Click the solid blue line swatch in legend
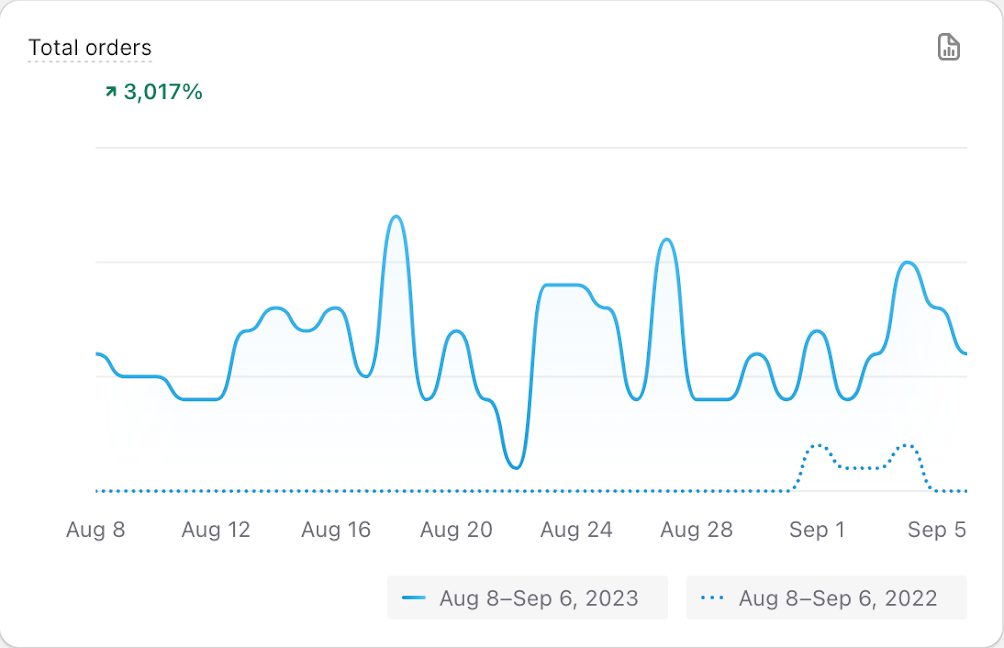1004x648 pixels. click(x=414, y=598)
